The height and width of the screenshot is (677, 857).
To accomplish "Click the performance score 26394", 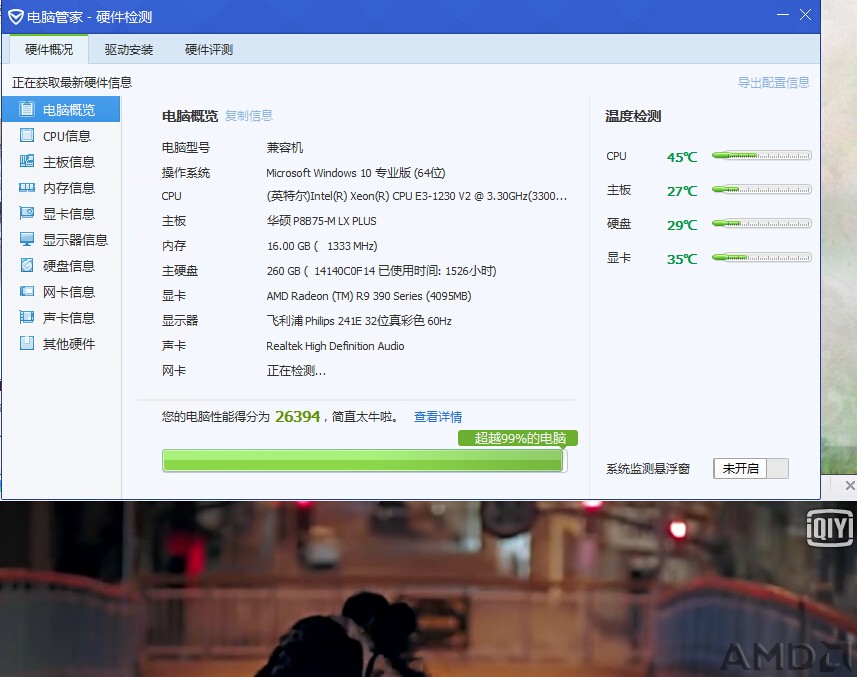I will (297, 417).
